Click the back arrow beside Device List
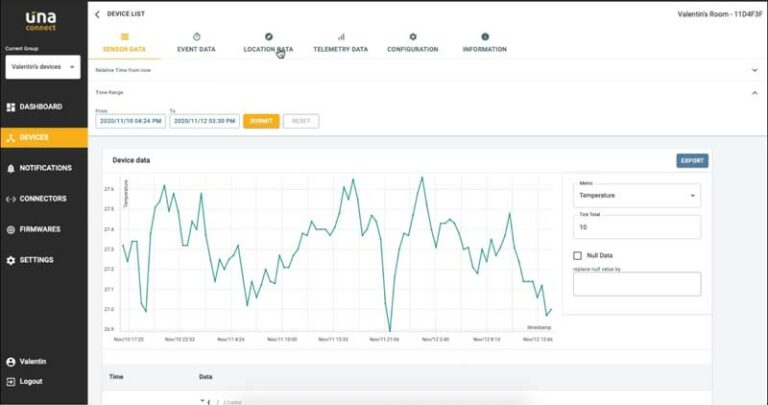 (x=97, y=14)
